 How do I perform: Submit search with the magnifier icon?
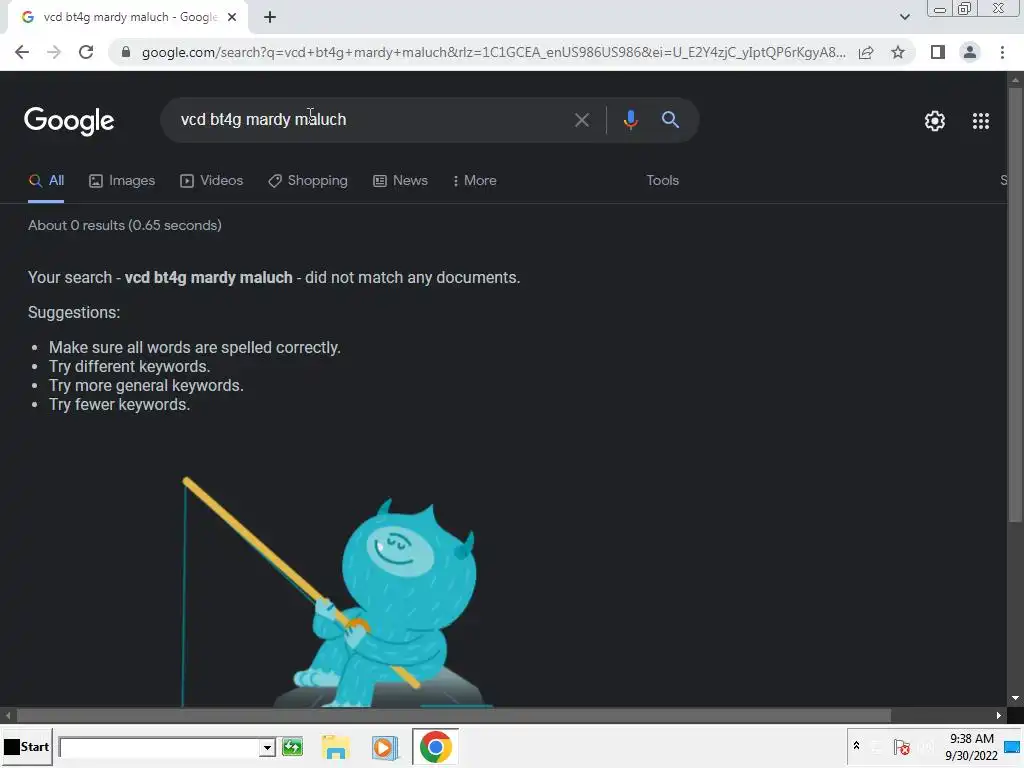670,120
